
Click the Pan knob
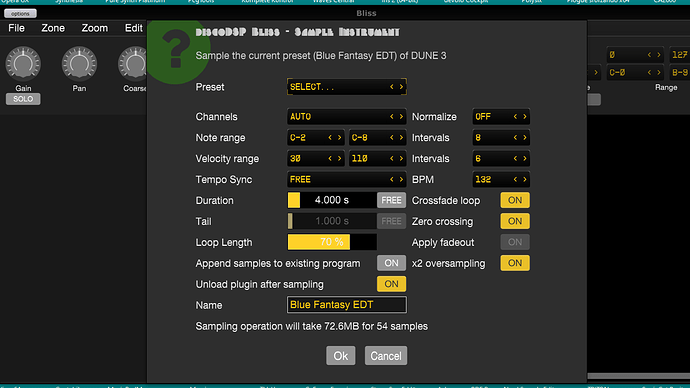click(79, 64)
